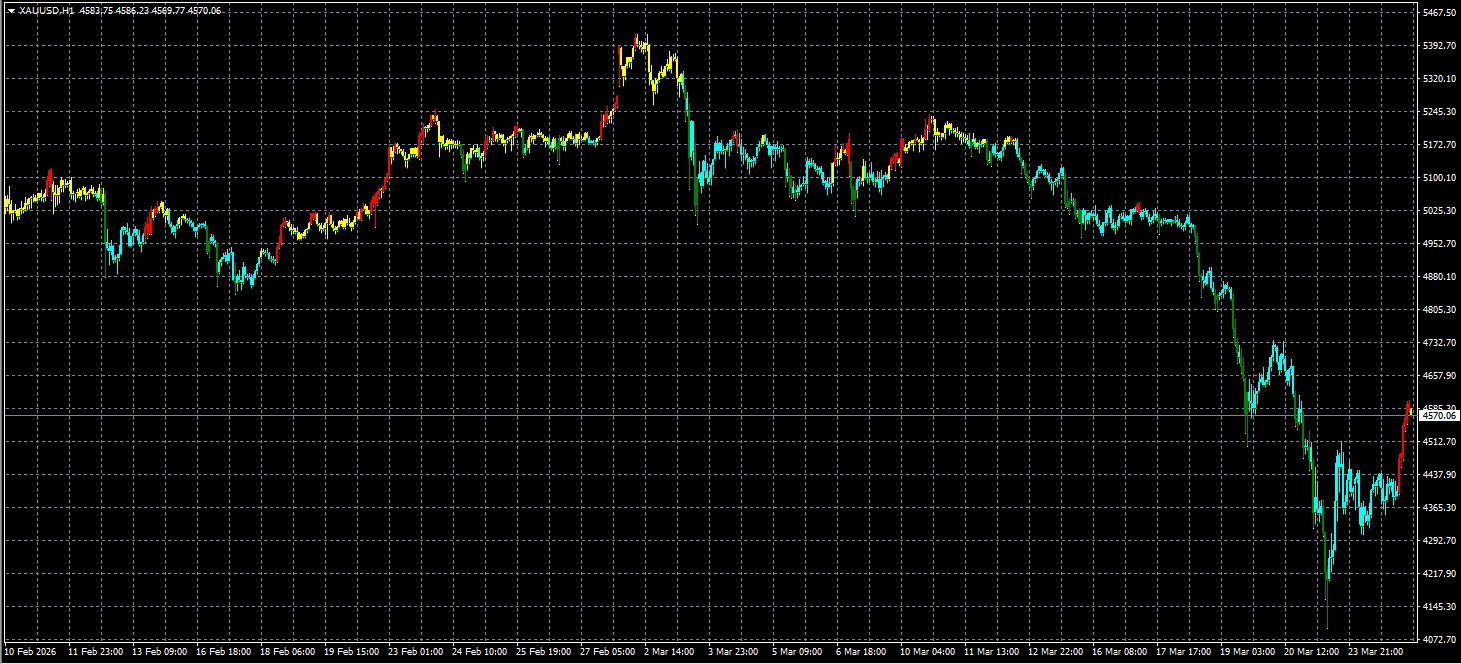Click the 24 Feb 10:00 time axis label

(480, 652)
